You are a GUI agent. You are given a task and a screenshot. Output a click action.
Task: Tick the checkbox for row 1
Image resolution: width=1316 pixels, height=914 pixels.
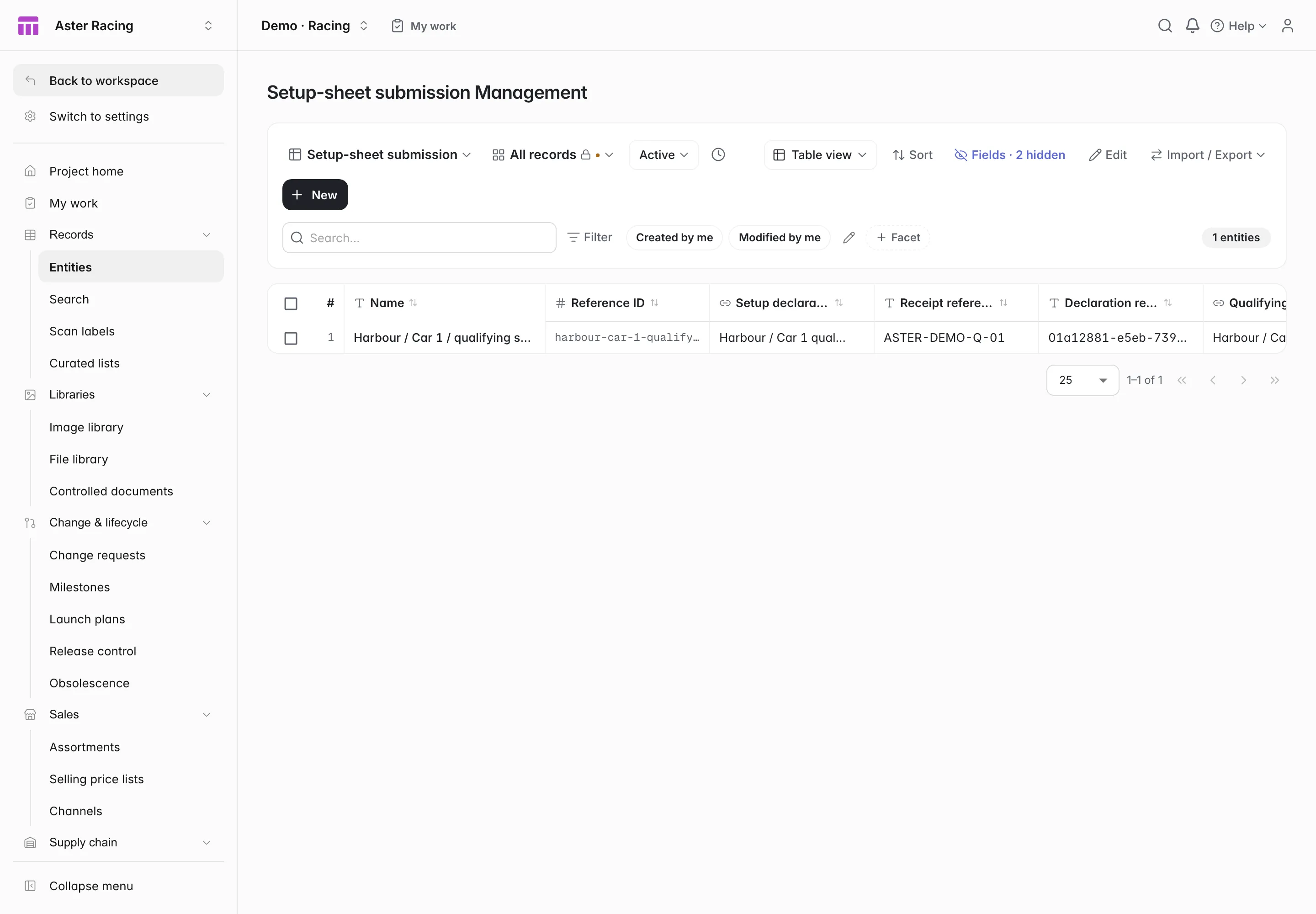pos(291,339)
